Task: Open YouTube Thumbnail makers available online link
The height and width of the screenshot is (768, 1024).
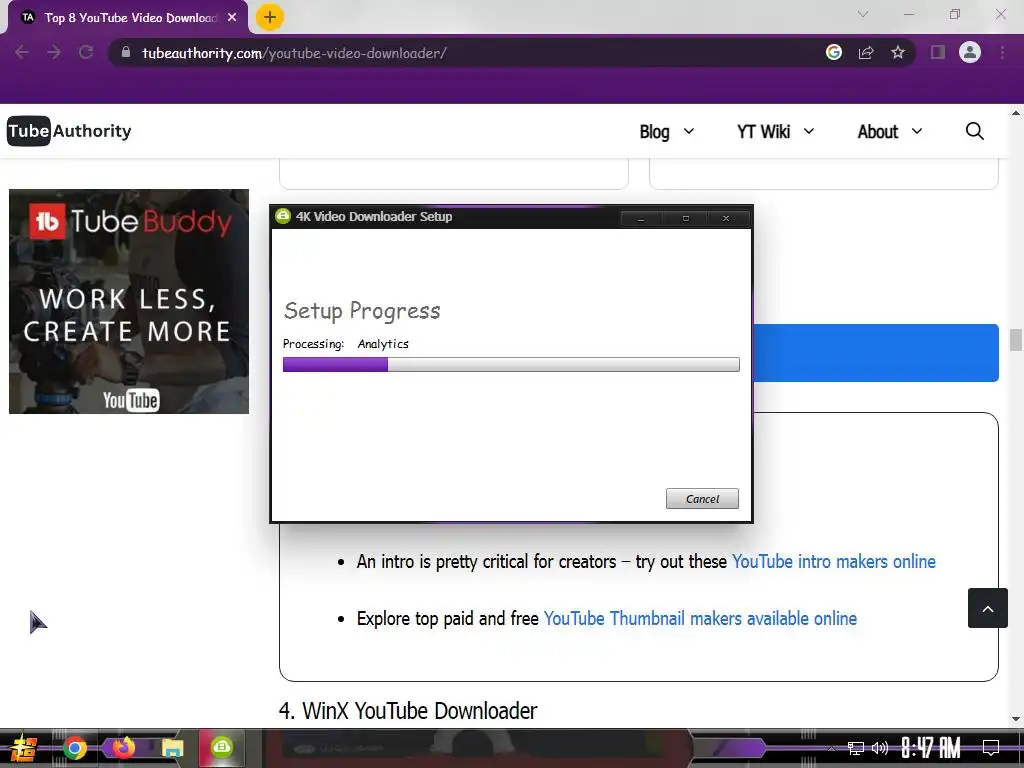Action: [700, 618]
